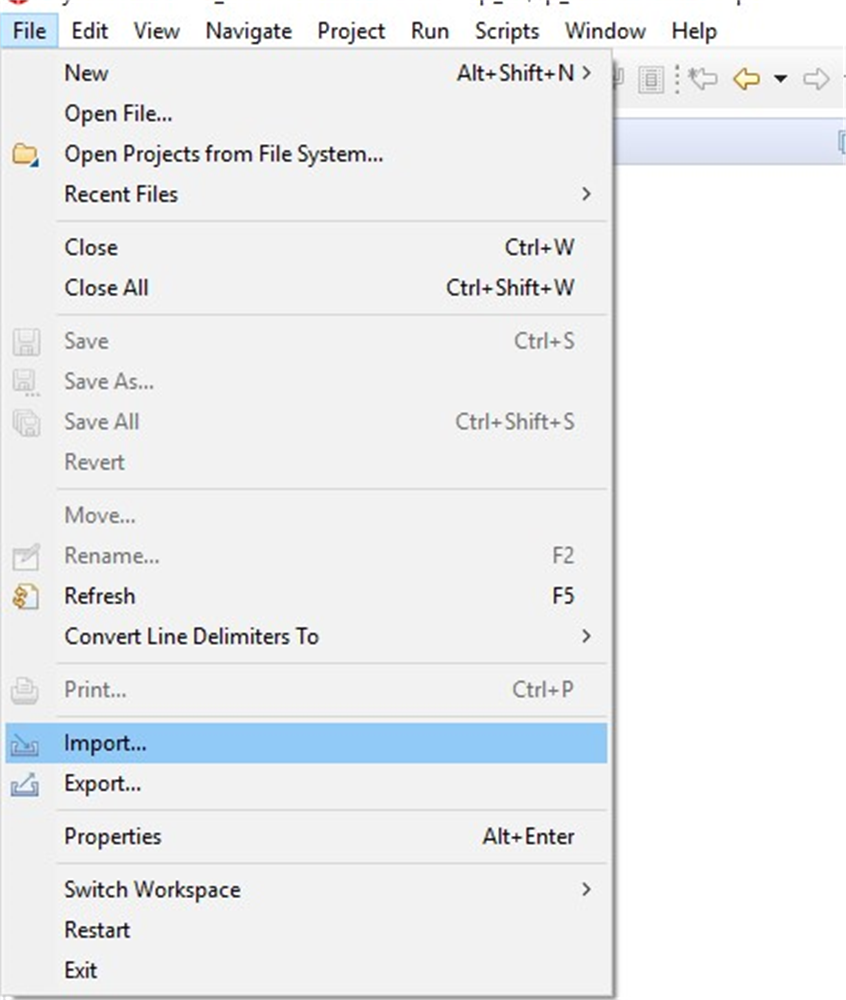The height and width of the screenshot is (1000, 846).
Task: Expand Convert Line Delimiters To submenu
Action: 587,636
